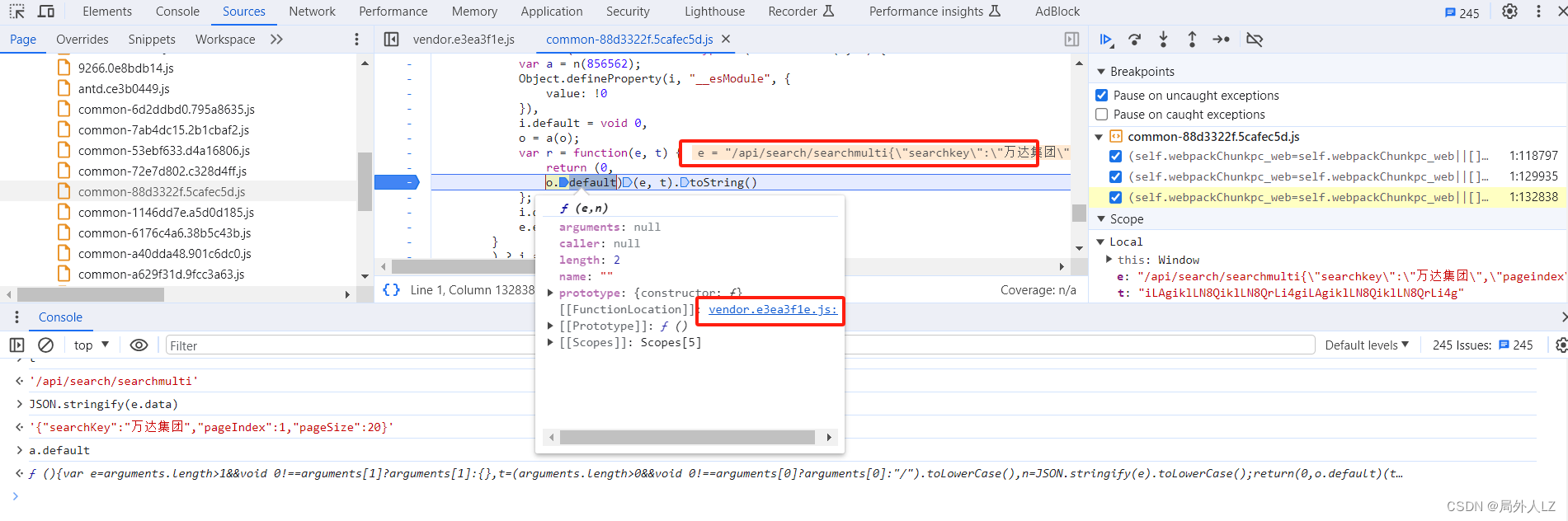Select the Workspace navigator tab

coord(225,39)
